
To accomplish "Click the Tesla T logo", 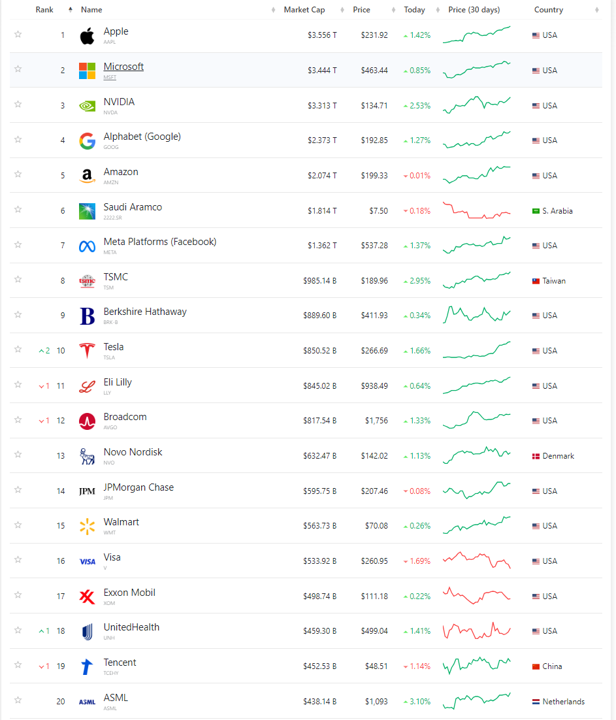I will coord(87,351).
